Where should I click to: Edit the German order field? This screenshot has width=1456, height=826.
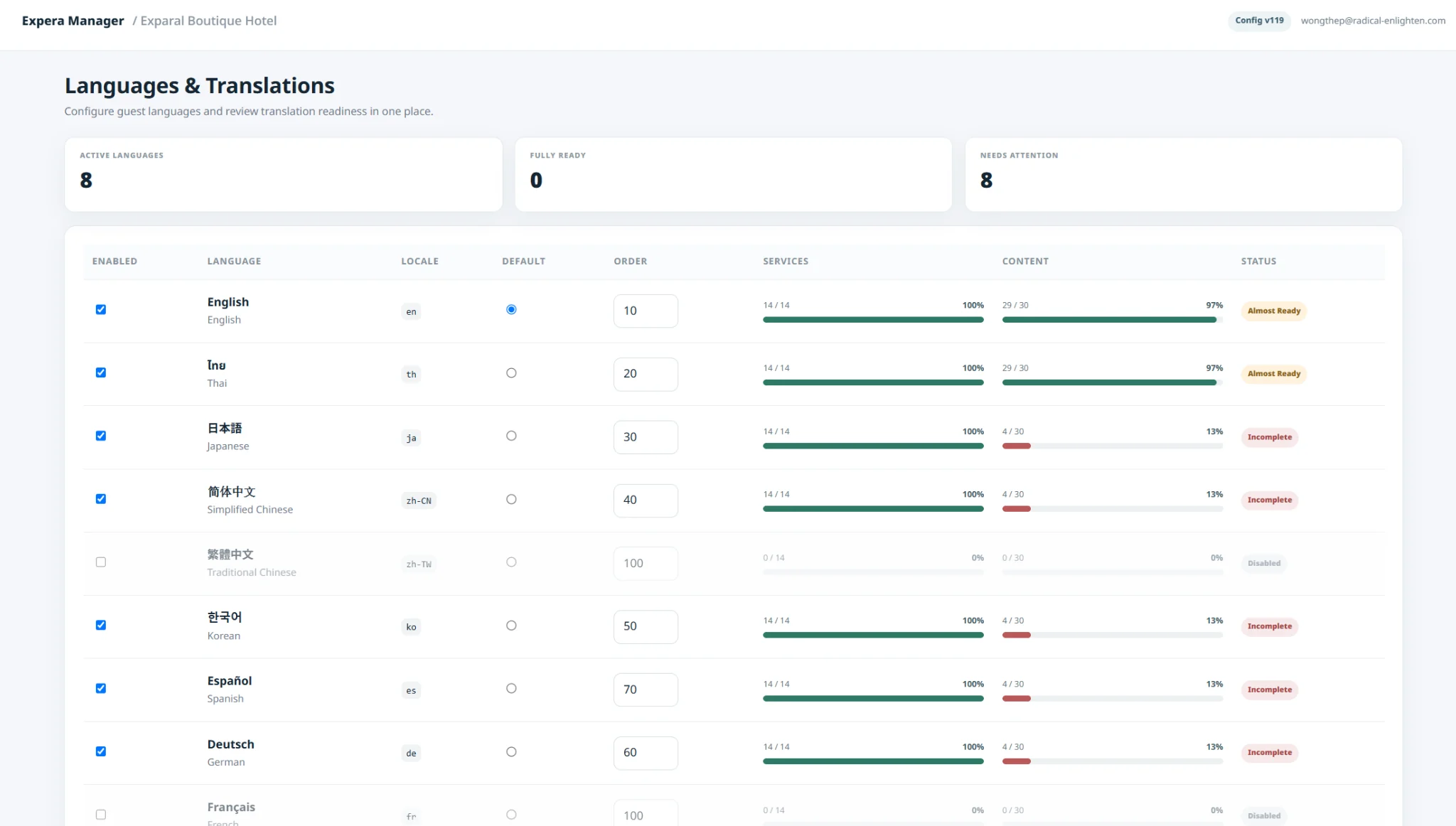(646, 753)
